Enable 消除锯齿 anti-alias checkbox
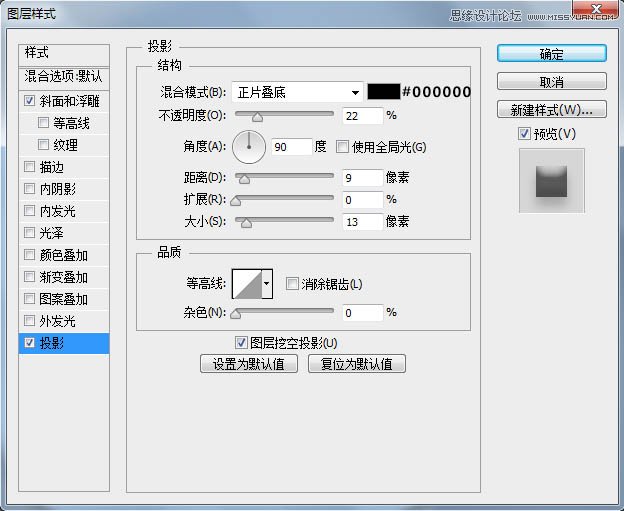This screenshot has width=624, height=511. [x=292, y=284]
